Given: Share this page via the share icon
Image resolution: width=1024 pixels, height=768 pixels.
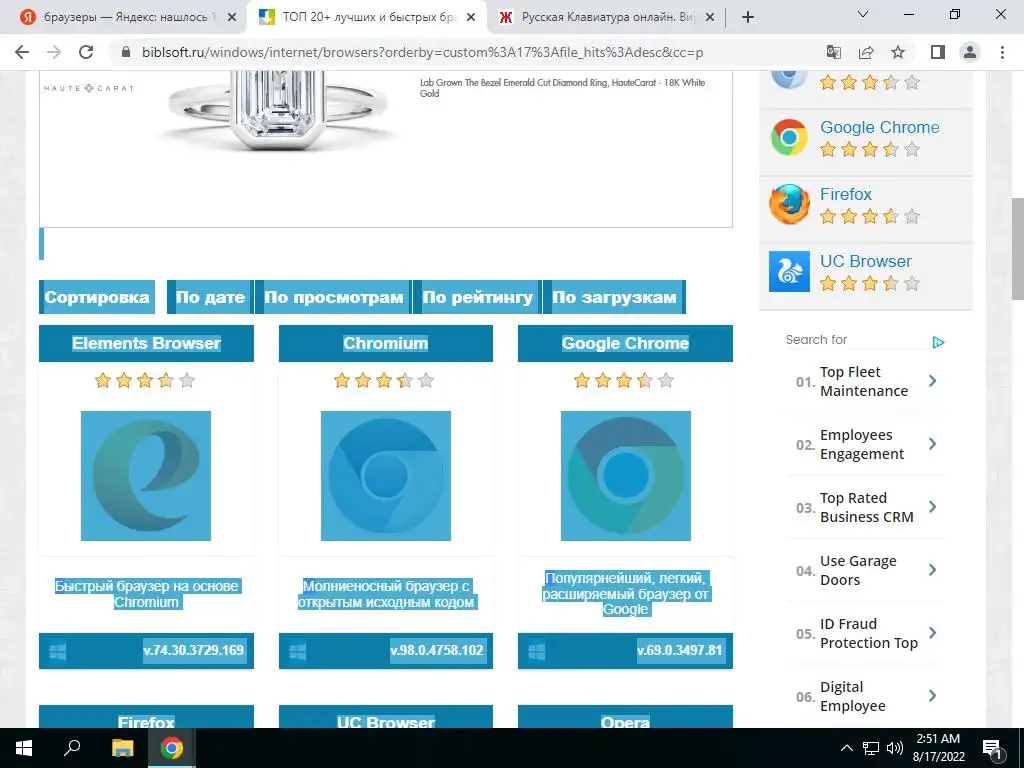Looking at the screenshot, I should 866,52.
